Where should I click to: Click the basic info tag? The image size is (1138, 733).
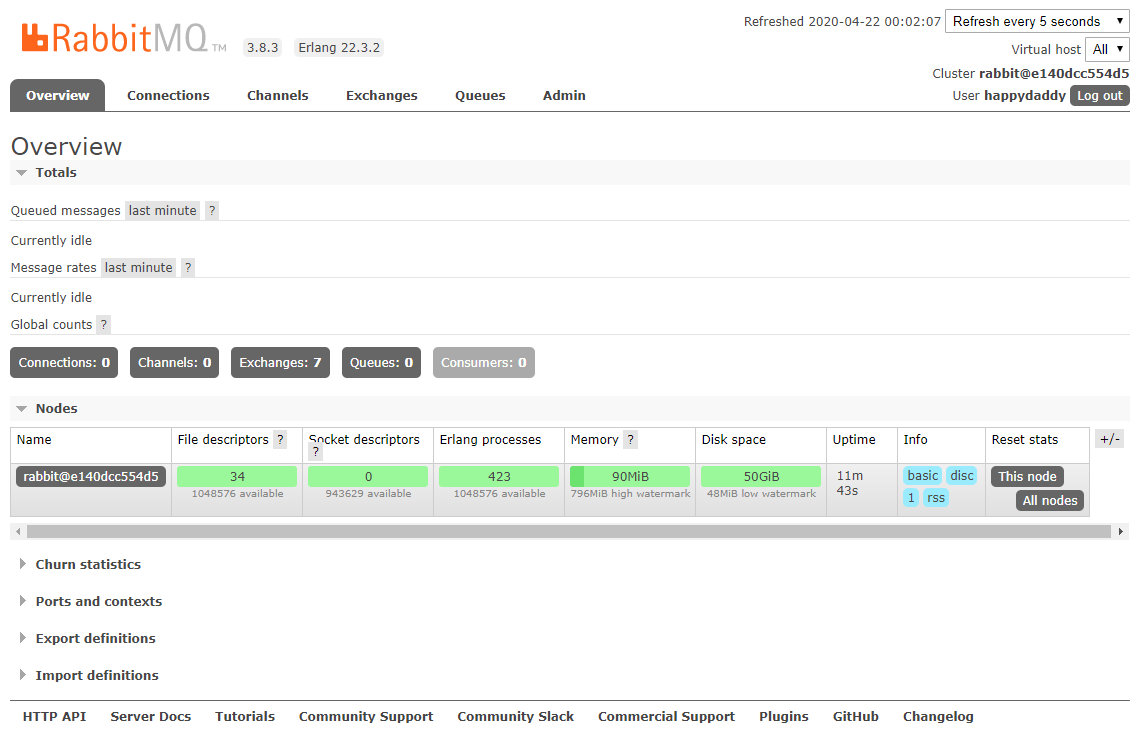tap(922, 475)
